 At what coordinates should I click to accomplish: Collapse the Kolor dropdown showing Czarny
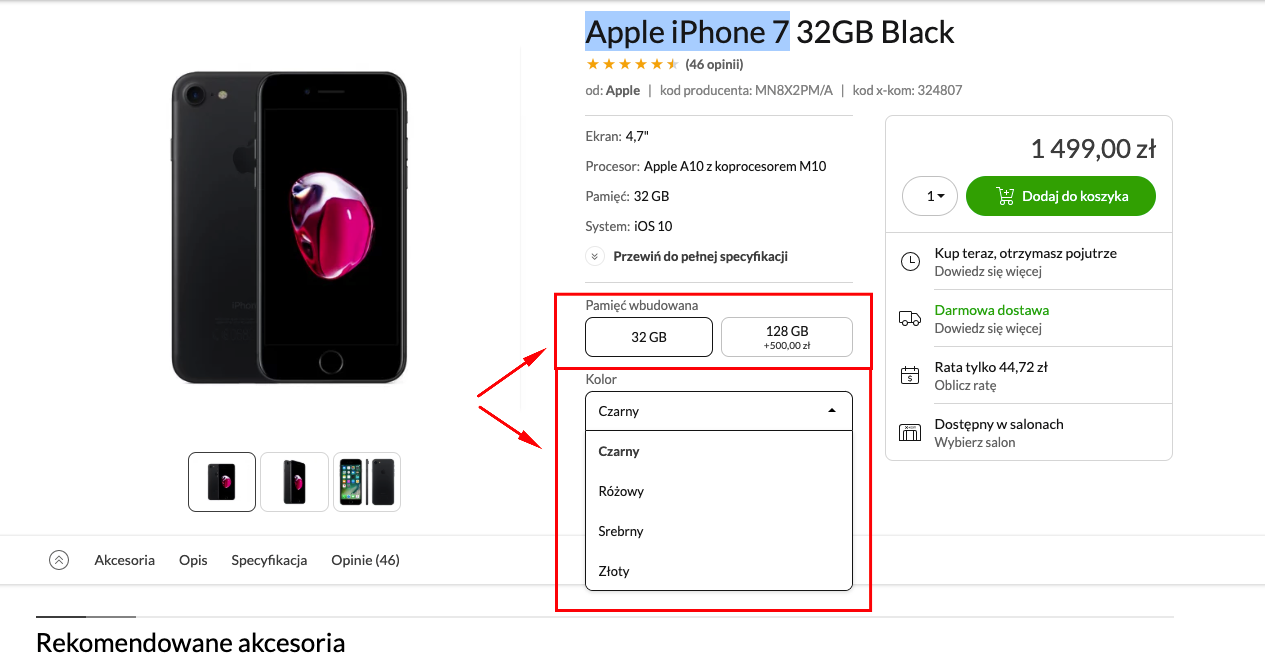tap(719, 411)
